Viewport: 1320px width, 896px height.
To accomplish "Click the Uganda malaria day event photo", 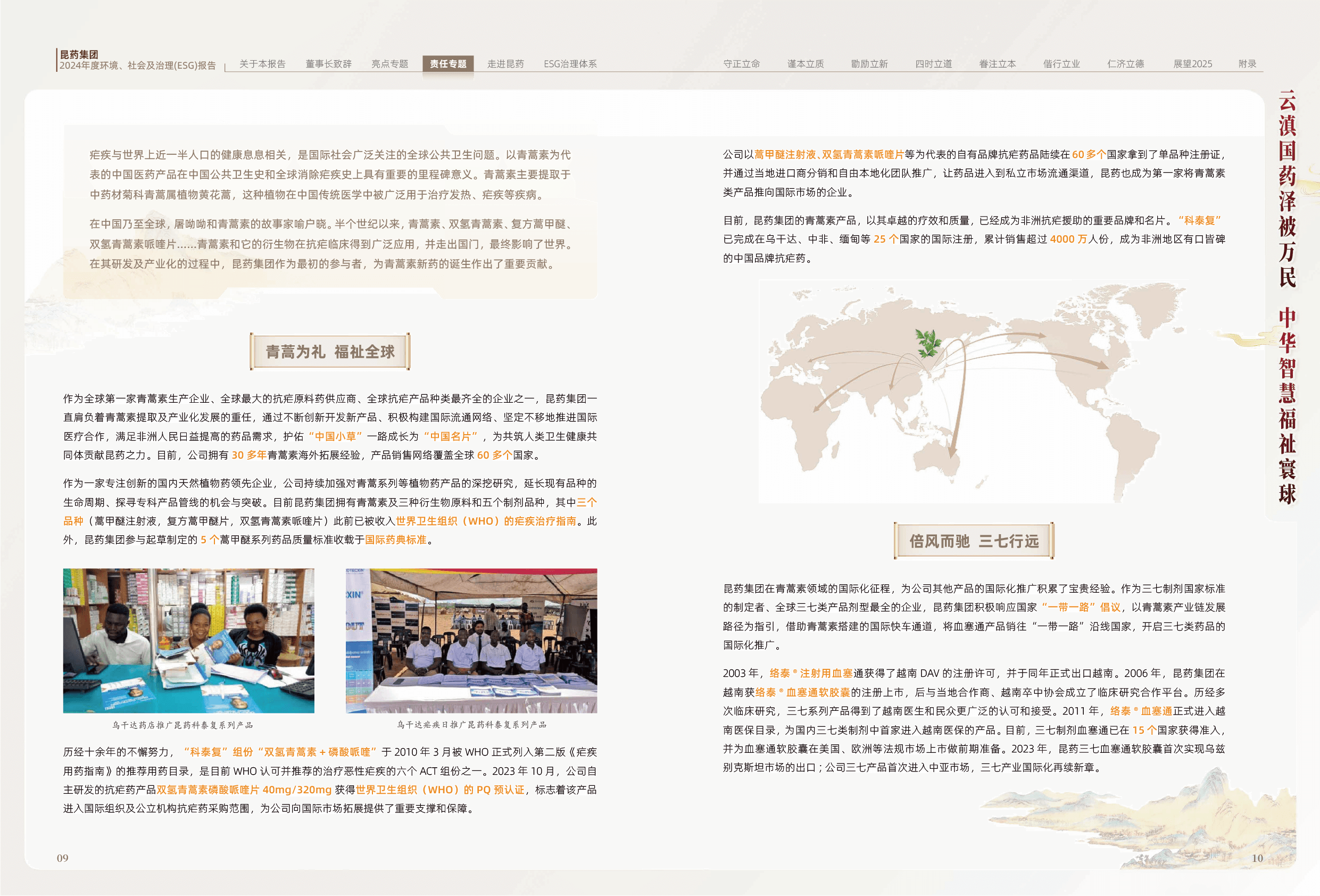I will 471,640.
